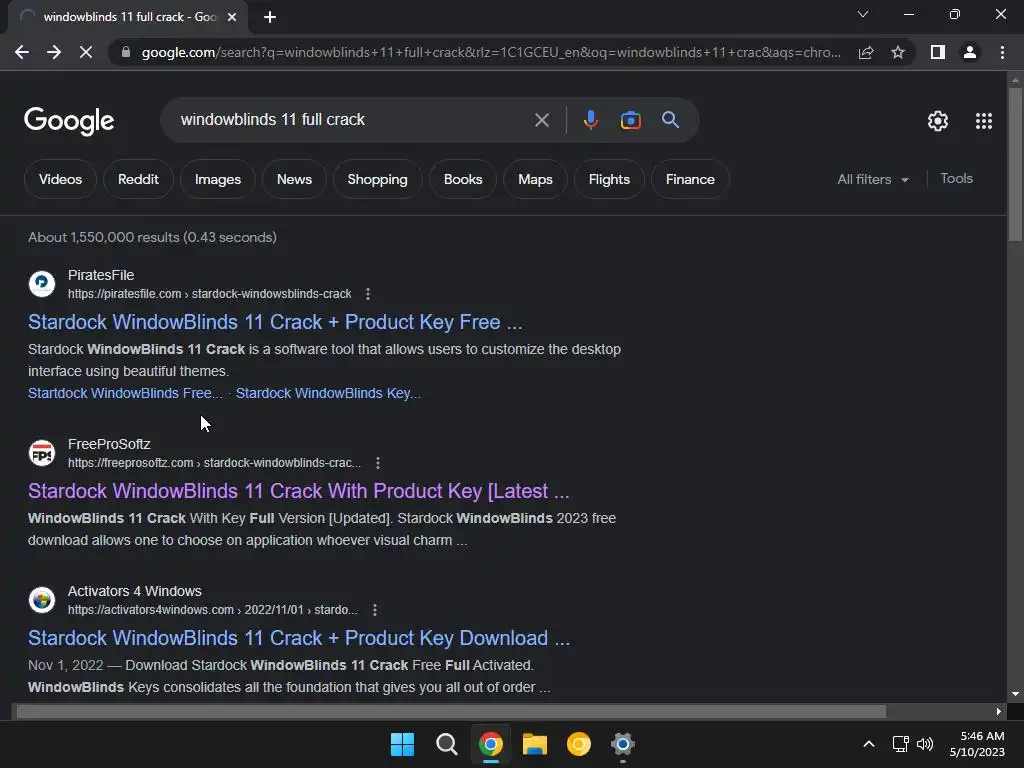
Task: Click Chrome icon in taskbar
Action: [x=490, y=744]
